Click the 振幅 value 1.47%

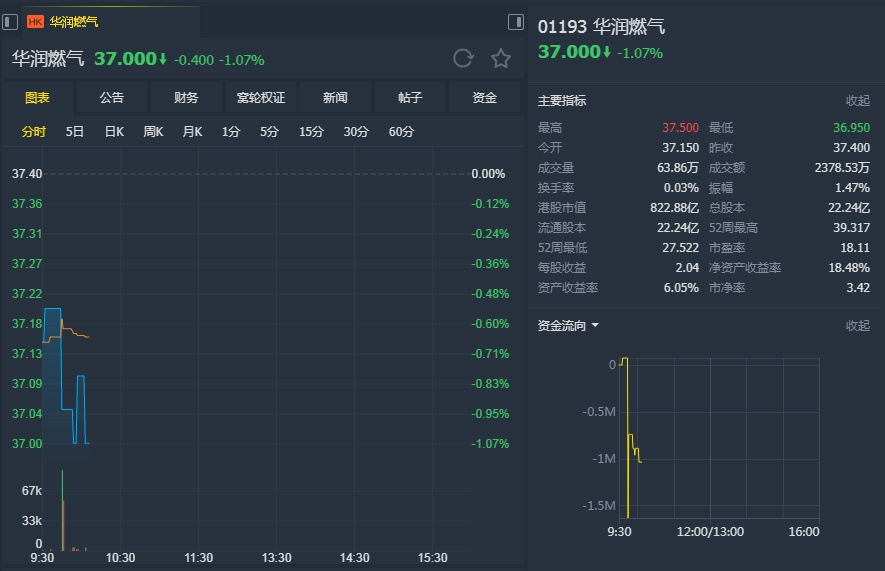coord(852,187)
